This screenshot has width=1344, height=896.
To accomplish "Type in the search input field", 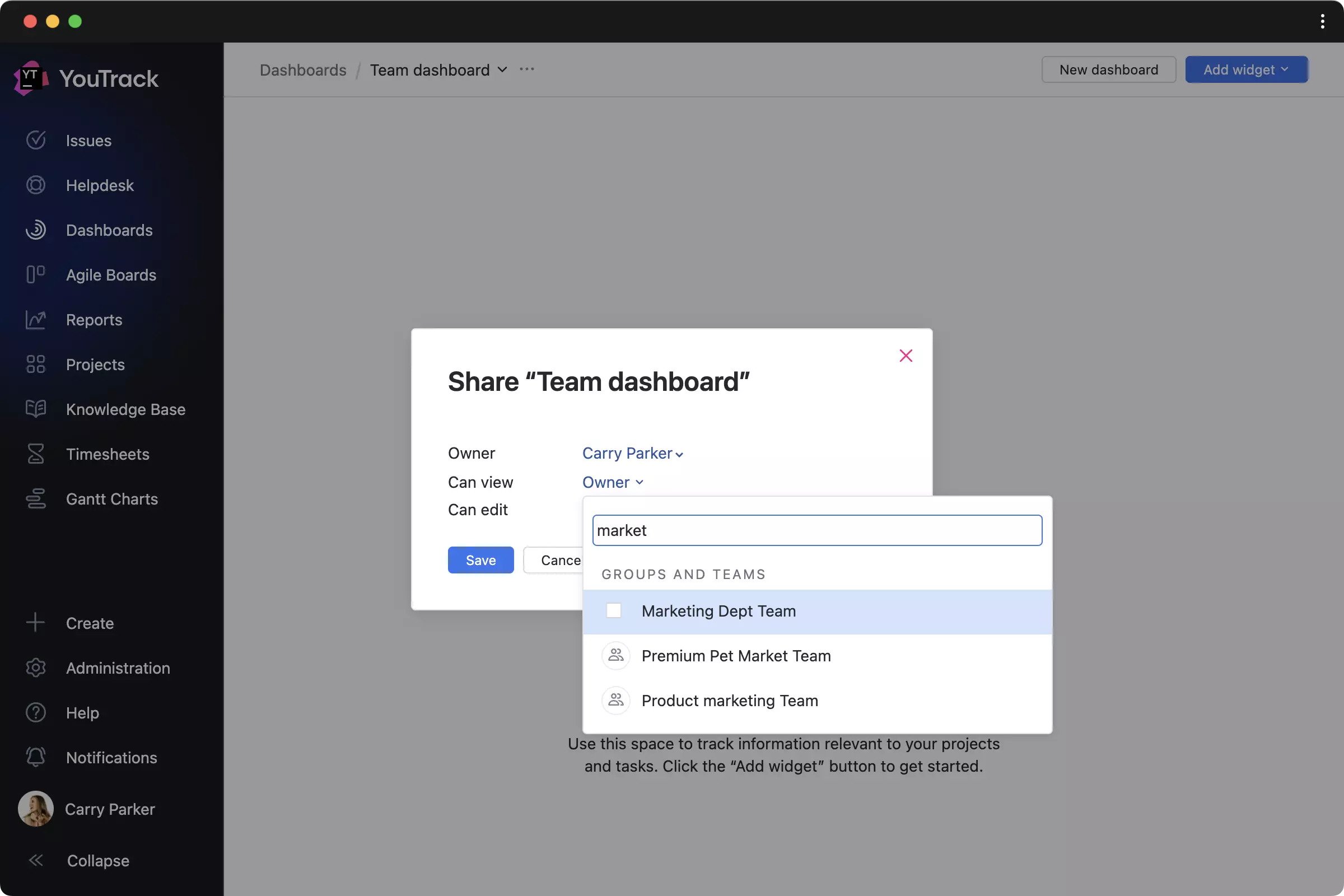I will (x=817, y=530).
